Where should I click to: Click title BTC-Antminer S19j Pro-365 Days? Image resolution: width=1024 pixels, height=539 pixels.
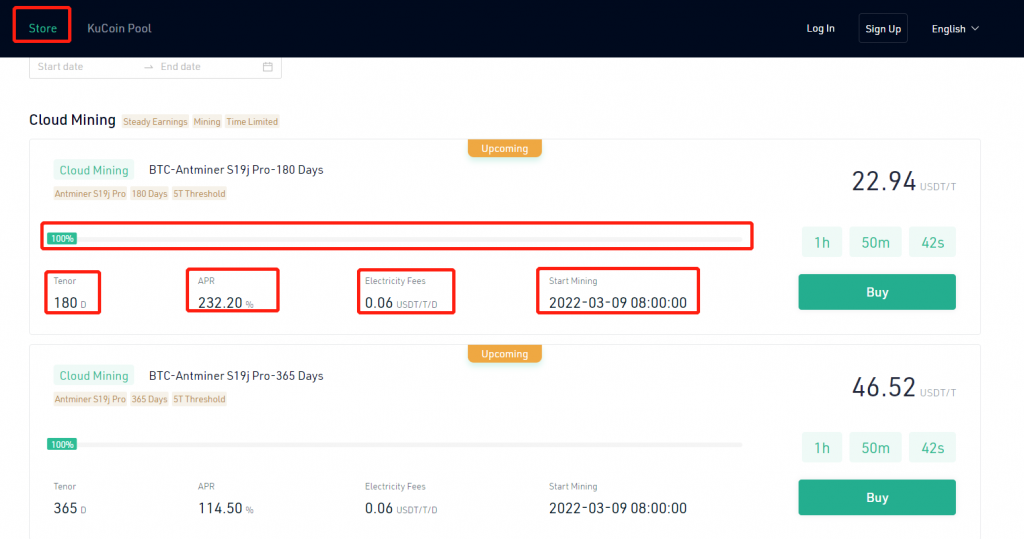click(236, 376)
